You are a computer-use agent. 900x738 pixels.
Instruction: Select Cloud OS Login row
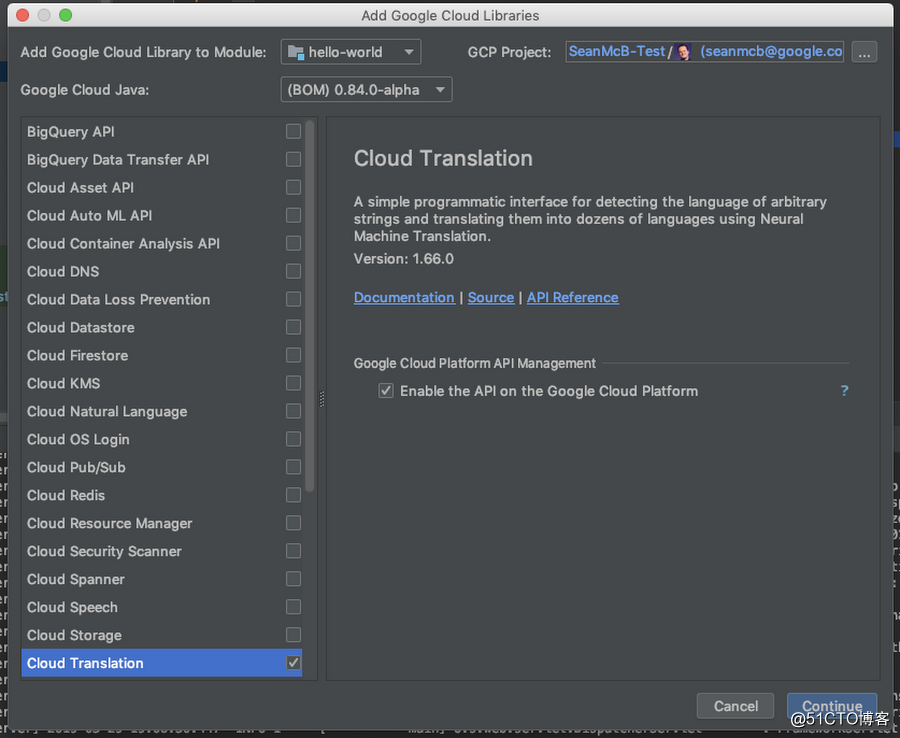point(162,439)
